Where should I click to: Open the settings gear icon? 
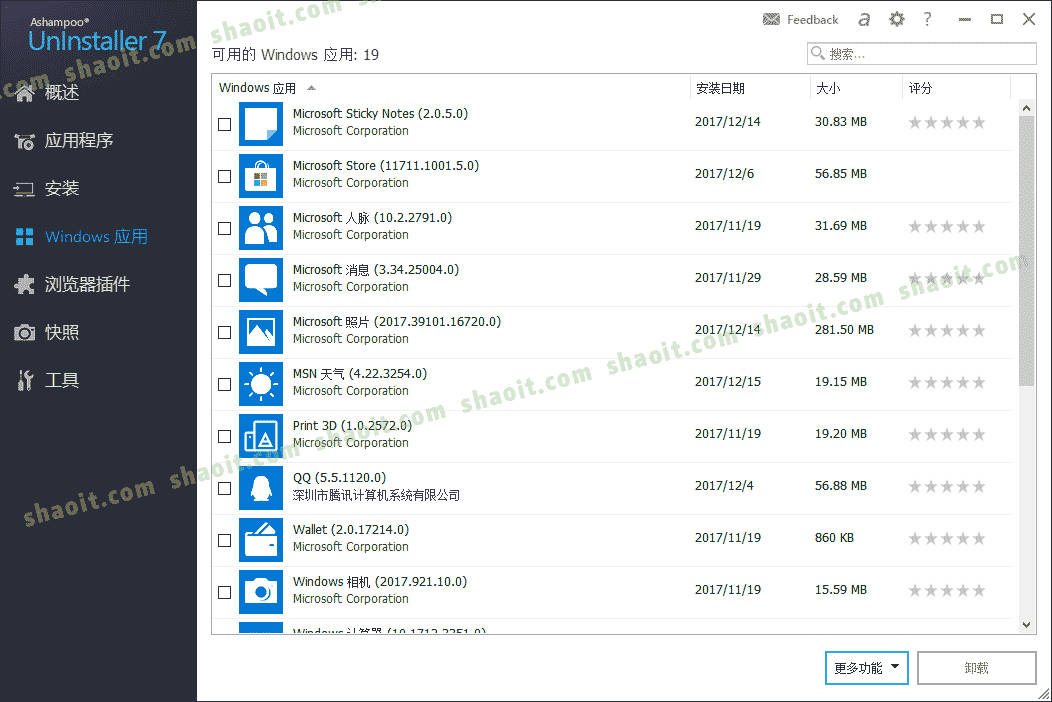click(896, 19)
